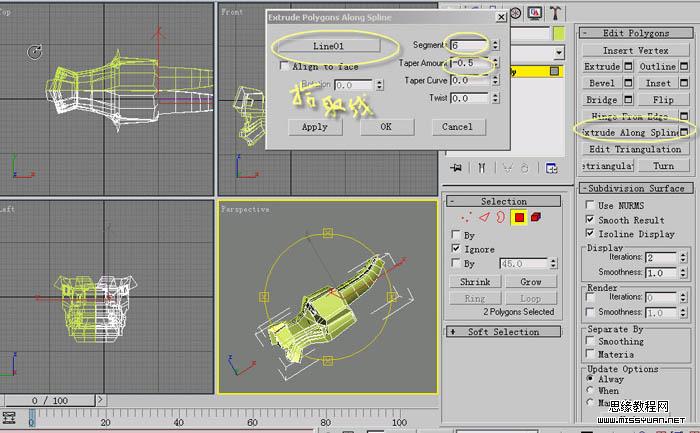Enable Use NURMS checkbox

pyautogui.click(x=590, y=205)
